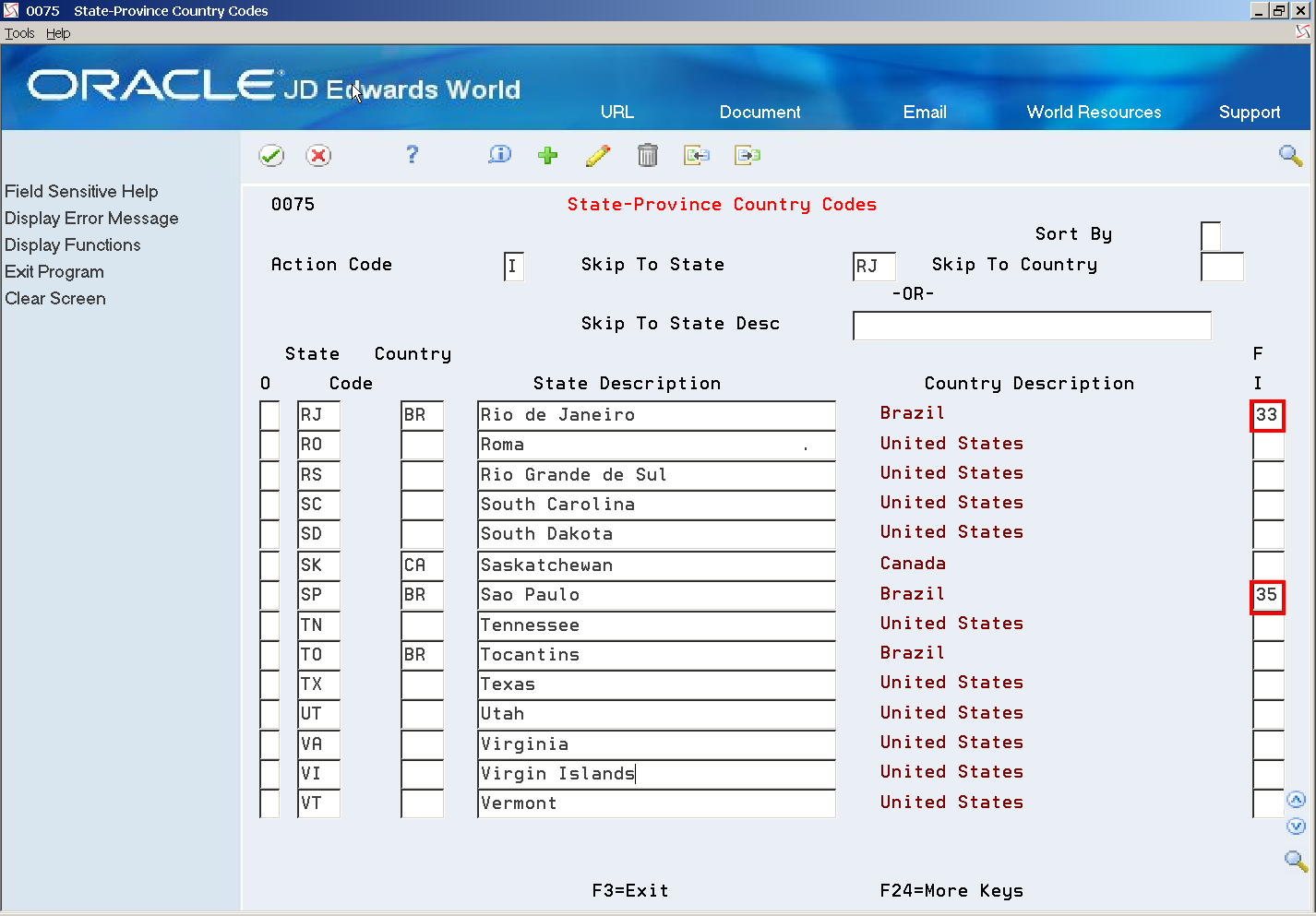This screenshot has width=1316, height=916.
Task: Open help via the blue question mark icon
Action: click(x=413, y=155)
